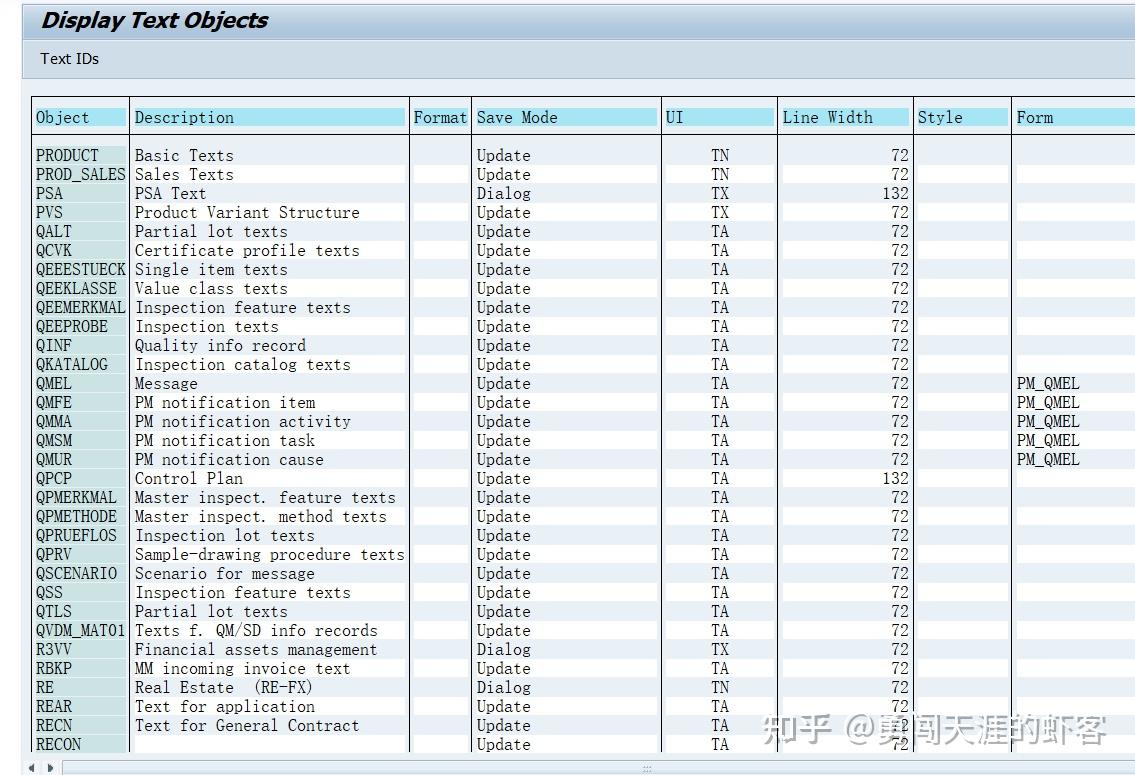Click the RECON object cell

click(80, 744)
